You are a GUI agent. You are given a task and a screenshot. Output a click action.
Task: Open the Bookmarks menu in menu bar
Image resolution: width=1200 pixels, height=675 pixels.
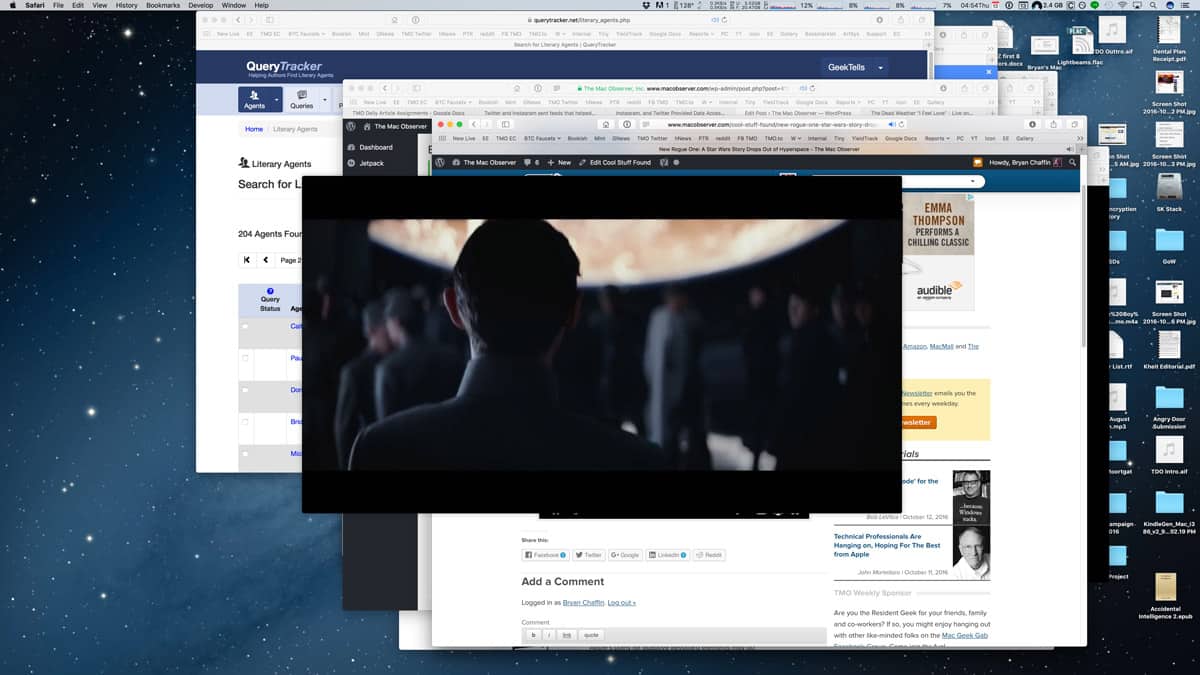163,5
